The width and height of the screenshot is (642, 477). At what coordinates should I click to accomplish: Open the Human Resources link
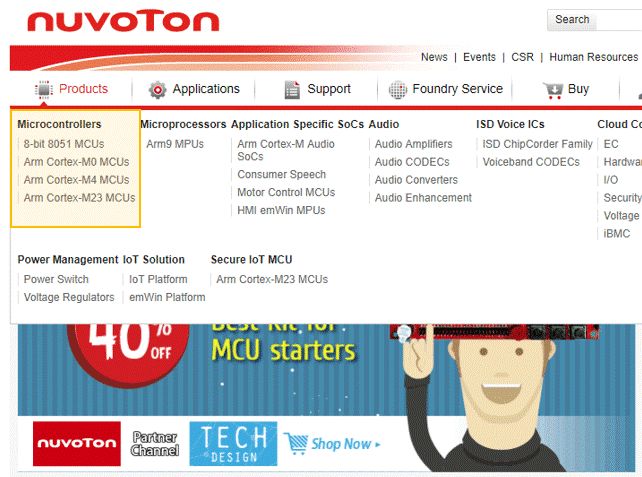point(593,57)
